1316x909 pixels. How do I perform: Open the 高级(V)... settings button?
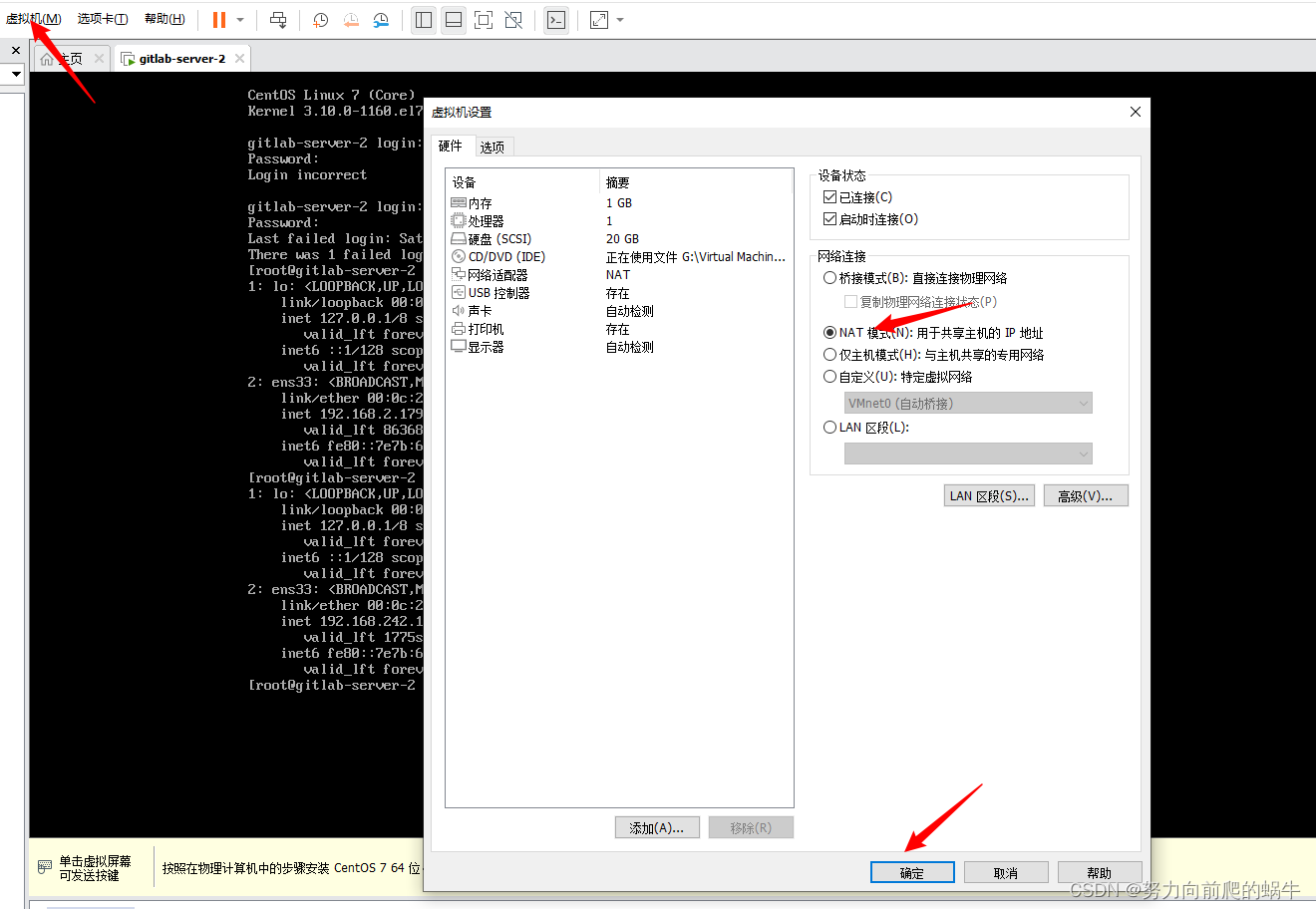coord(1086,496)
